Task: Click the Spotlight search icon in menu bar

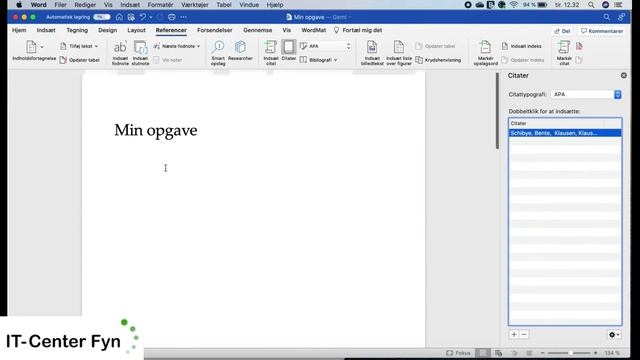Action: [x=591, y=5]
